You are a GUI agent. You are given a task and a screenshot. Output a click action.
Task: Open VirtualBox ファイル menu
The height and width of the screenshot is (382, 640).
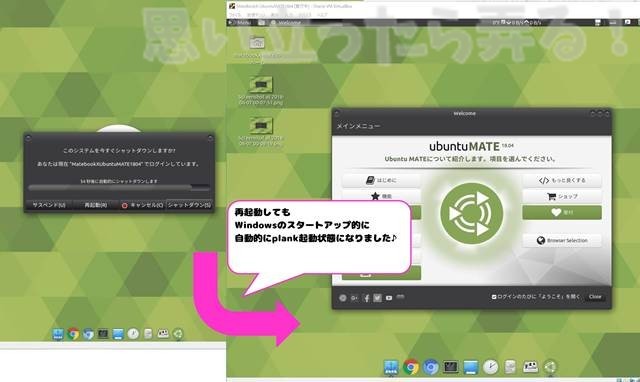click(235, 15)
